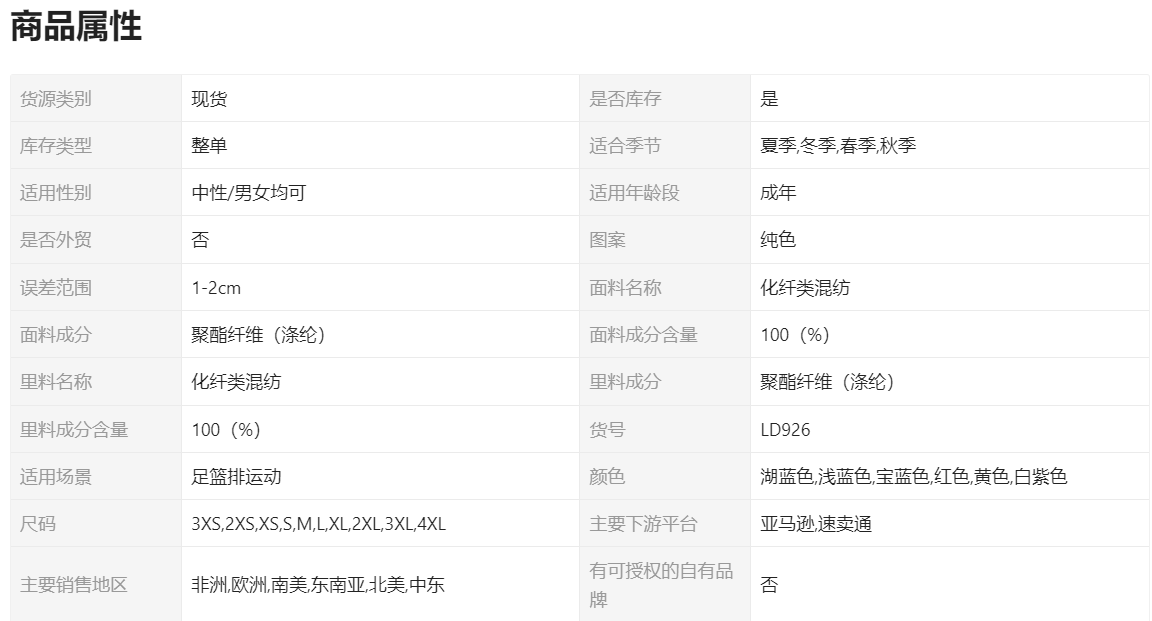
Task: Select the 整单 inventory type value
Action: (209, 146)
